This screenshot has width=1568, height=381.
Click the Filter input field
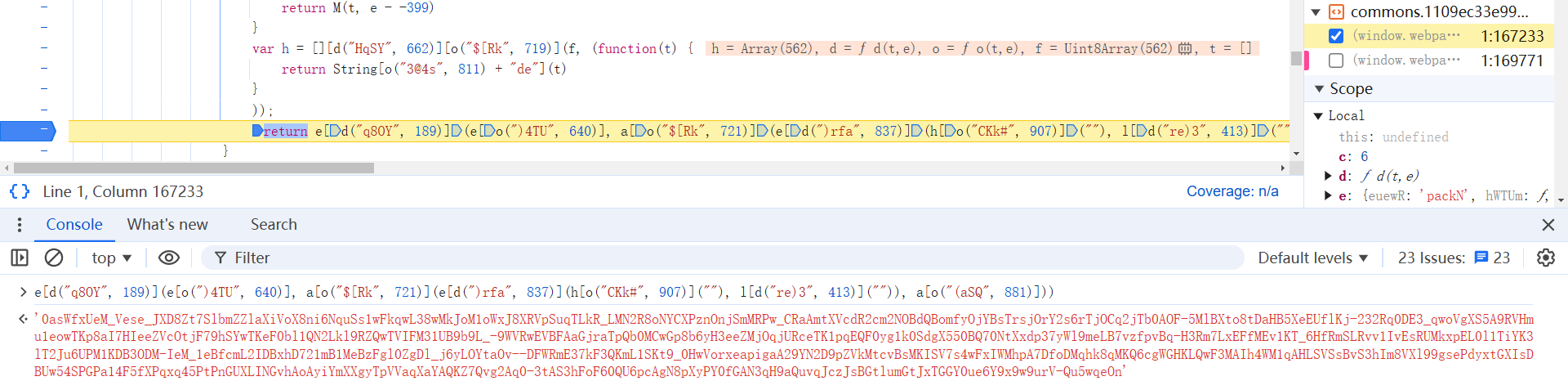point(723,258)
